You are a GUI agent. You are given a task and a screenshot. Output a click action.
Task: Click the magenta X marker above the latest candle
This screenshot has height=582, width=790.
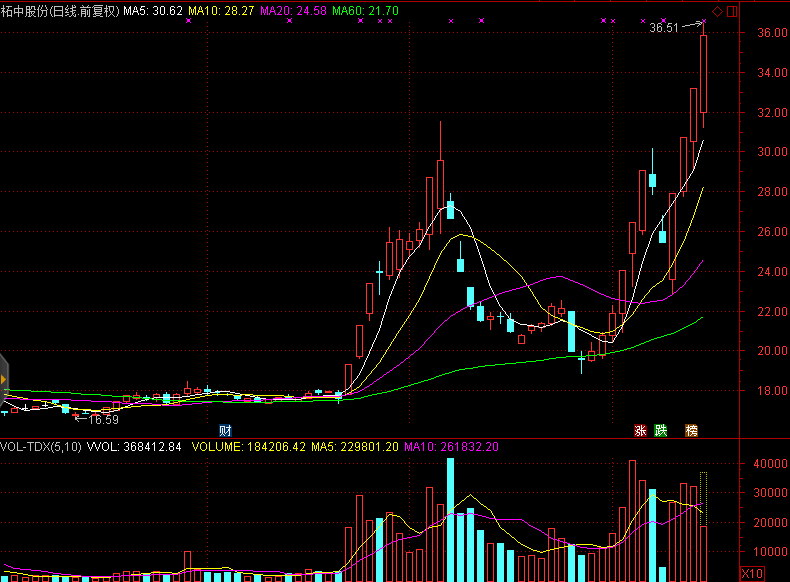(x=703, y=21)
